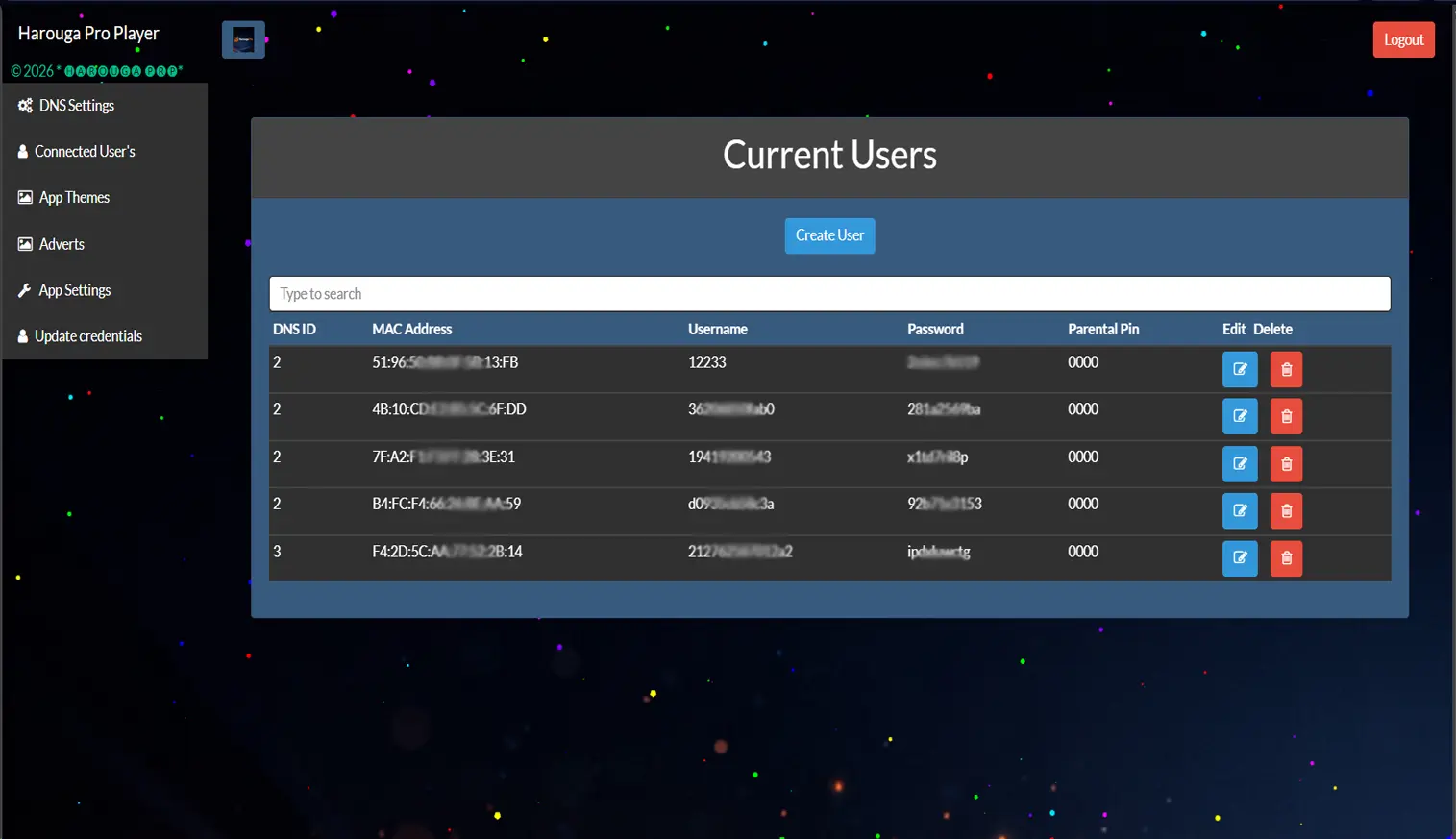Image resolution: width=1456 pixels, height=839 pixels.
Task: Edit user with MAC starting 4B:10
Action: (x=1240, y=416)
